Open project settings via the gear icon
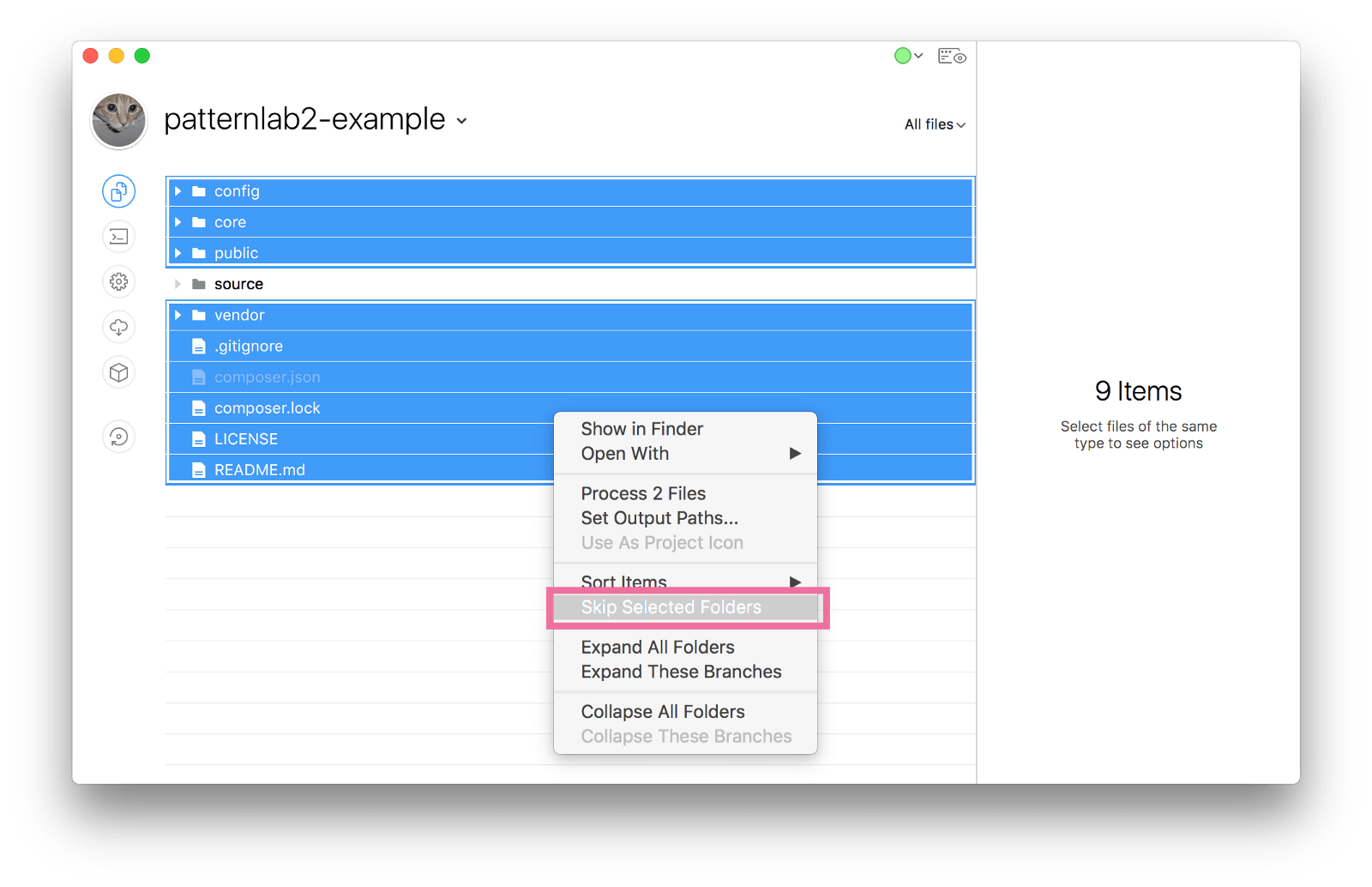This screenshot has width=1372, height=887. [x=118, y=281]
